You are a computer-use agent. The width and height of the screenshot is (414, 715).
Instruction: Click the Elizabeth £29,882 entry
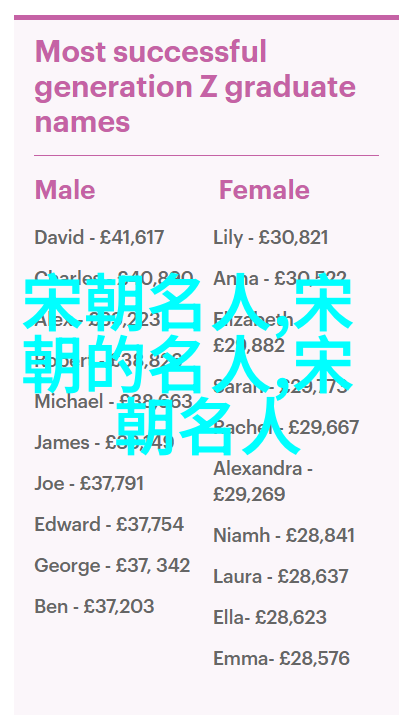click(x=254, y=332)
